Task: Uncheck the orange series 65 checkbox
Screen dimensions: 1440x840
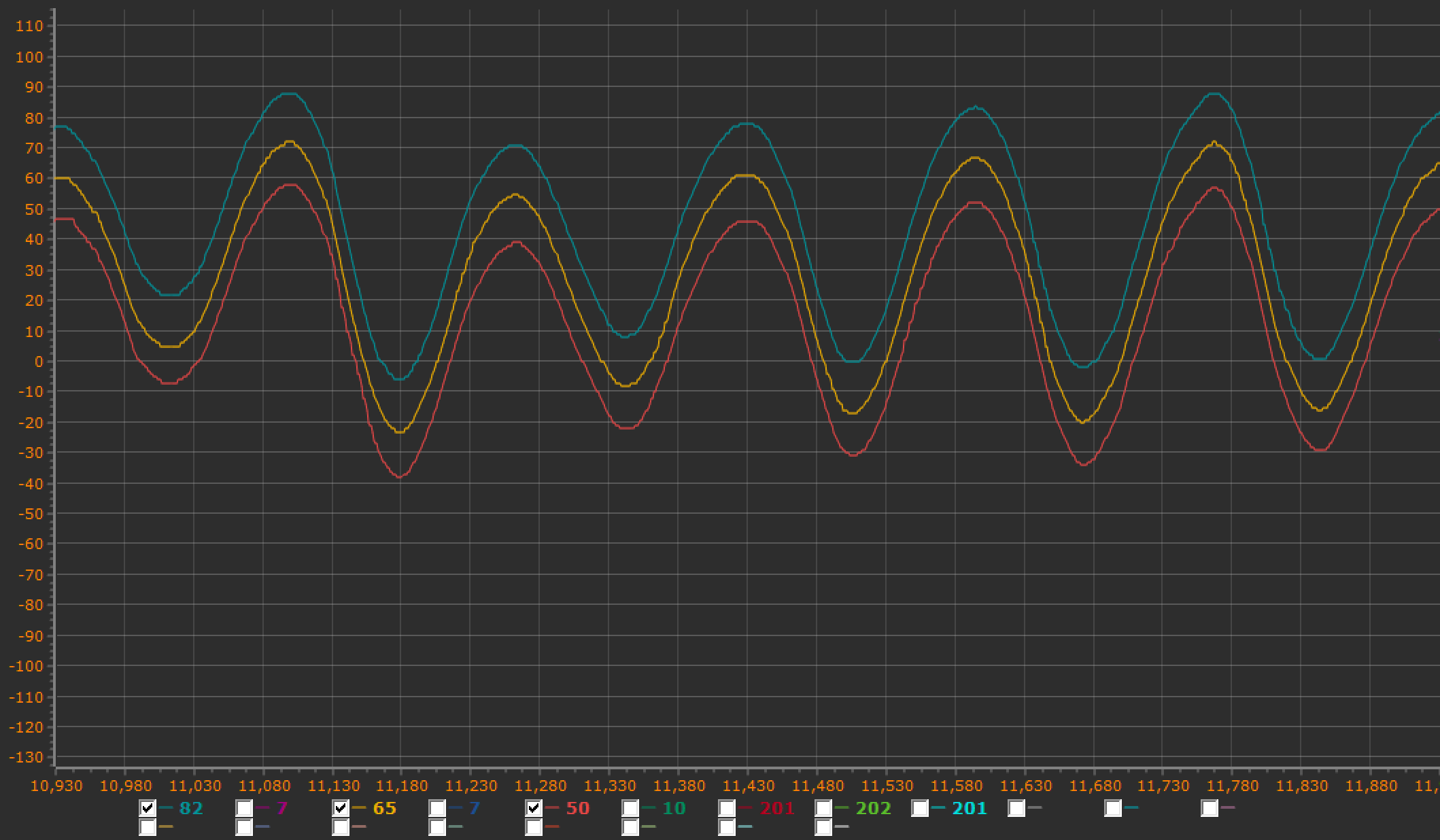Action: click(341, 808)
